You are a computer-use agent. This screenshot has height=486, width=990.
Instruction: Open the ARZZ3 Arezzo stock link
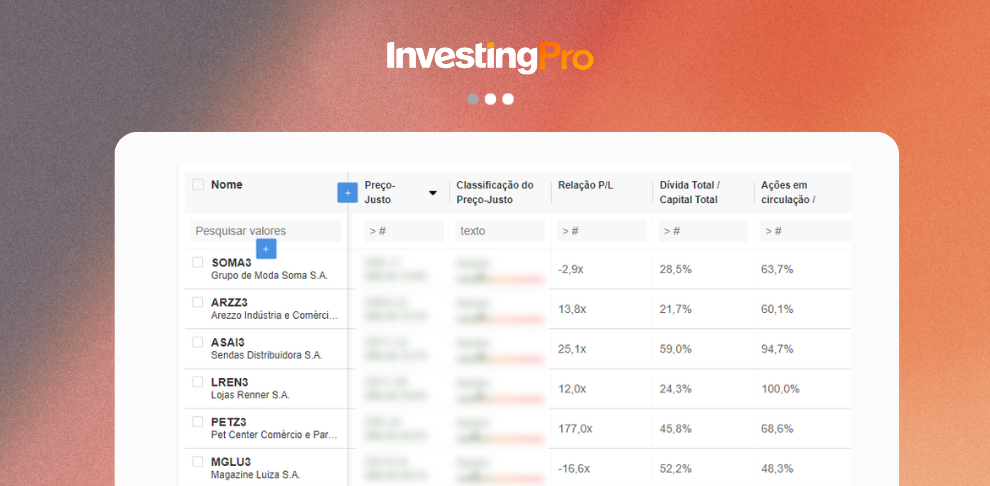(275, 309)
